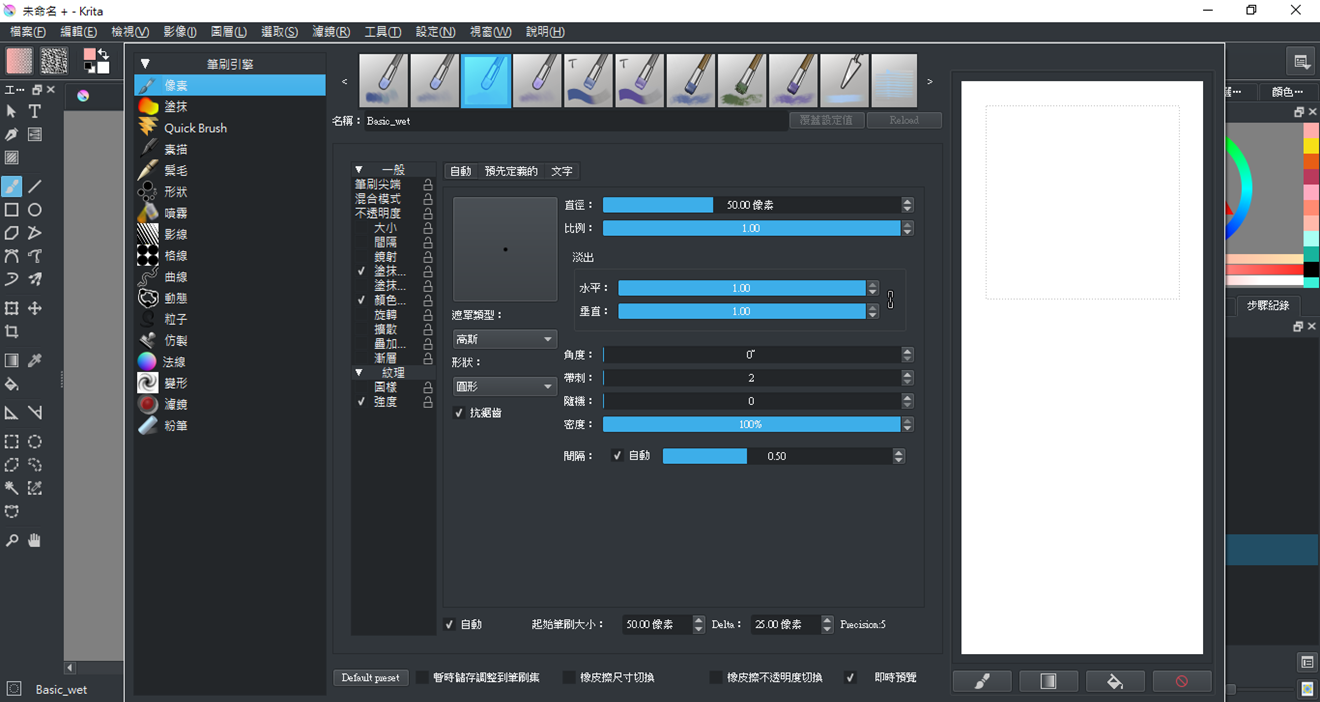Enable 暫時儲存調整到筆刷集 checkbox
This screenshot has height=702, width=1320.
pyautogui.click(x=422, y=677)
